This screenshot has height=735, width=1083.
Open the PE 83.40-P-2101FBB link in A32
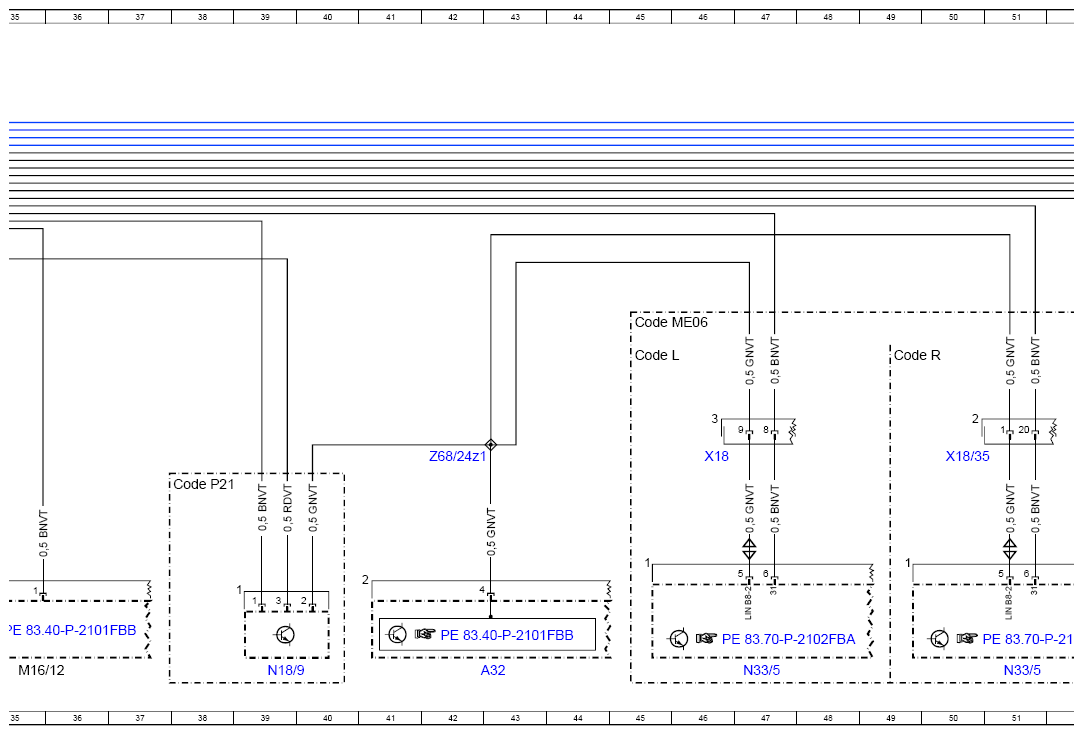[x=507, y=635]
